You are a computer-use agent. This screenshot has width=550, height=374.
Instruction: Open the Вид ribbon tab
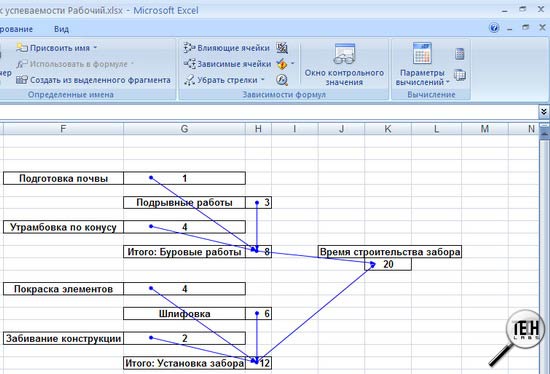coord(61,29)
